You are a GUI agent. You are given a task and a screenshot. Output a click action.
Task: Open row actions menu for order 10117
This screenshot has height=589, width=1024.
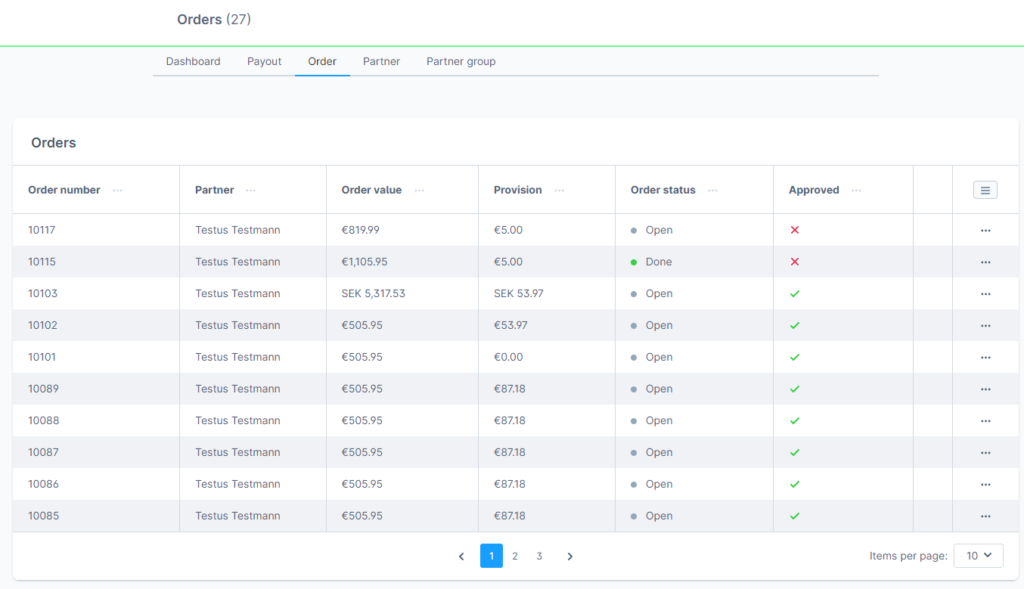point(985,230)
